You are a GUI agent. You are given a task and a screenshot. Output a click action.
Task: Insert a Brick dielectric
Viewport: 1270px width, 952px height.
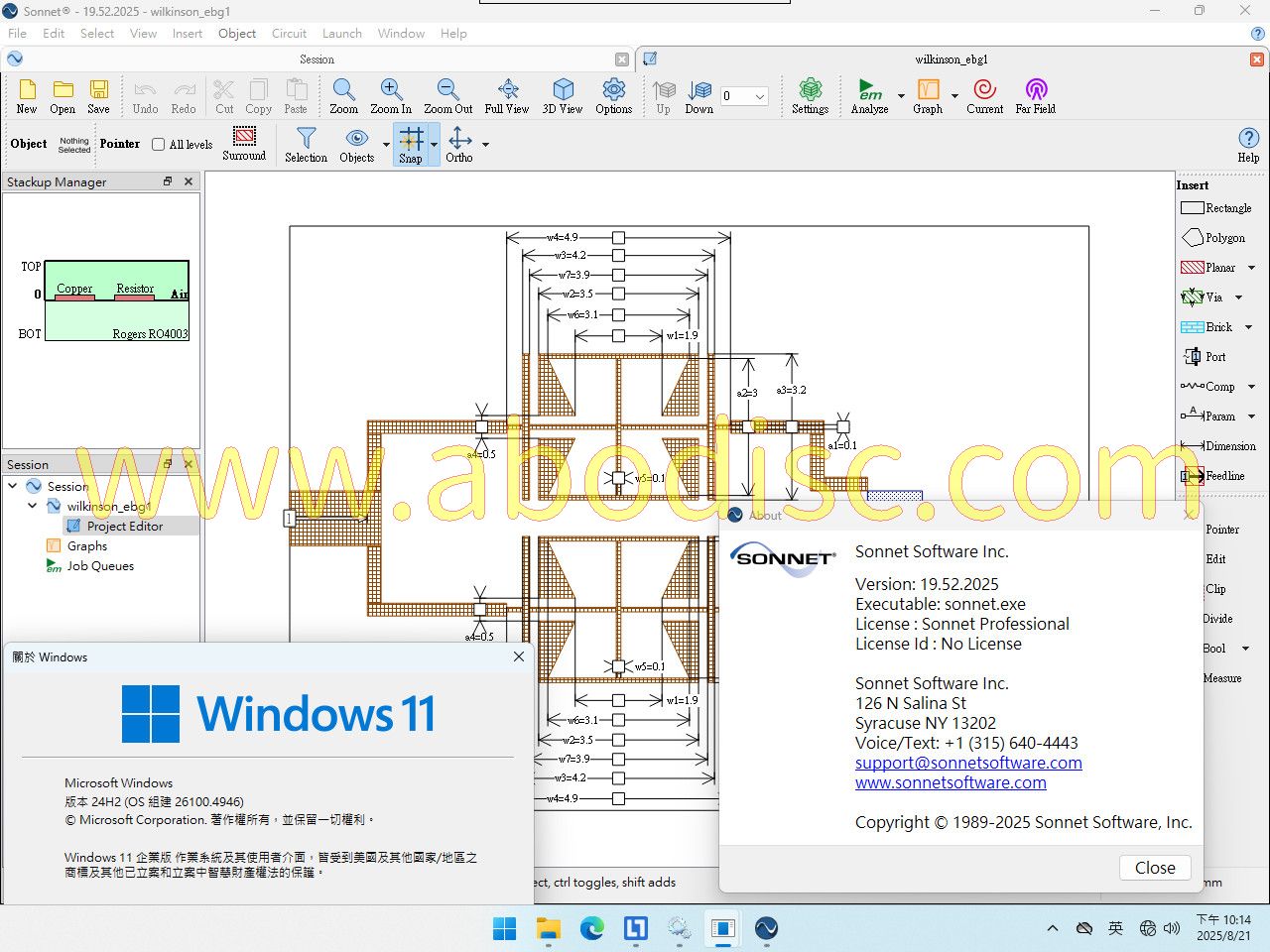click(1206, 327)
